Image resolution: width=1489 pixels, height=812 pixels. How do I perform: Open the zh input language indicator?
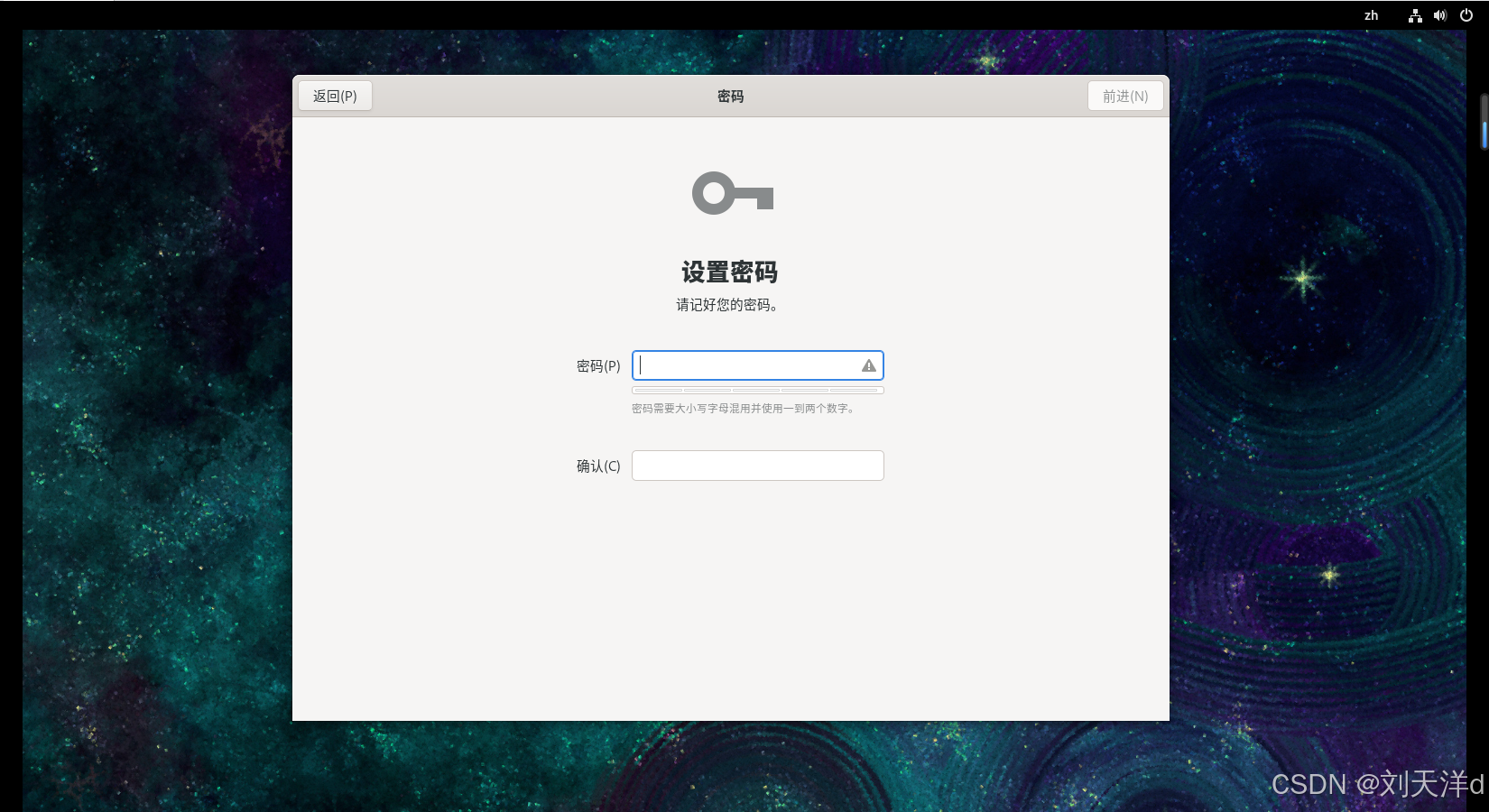click(1371, 15)
